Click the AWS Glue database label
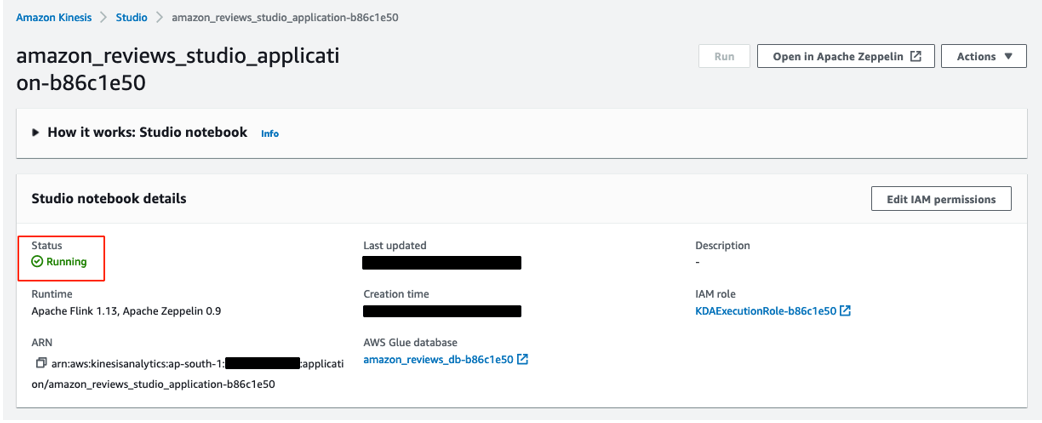Screen dimensions: 1042x423 410,343
